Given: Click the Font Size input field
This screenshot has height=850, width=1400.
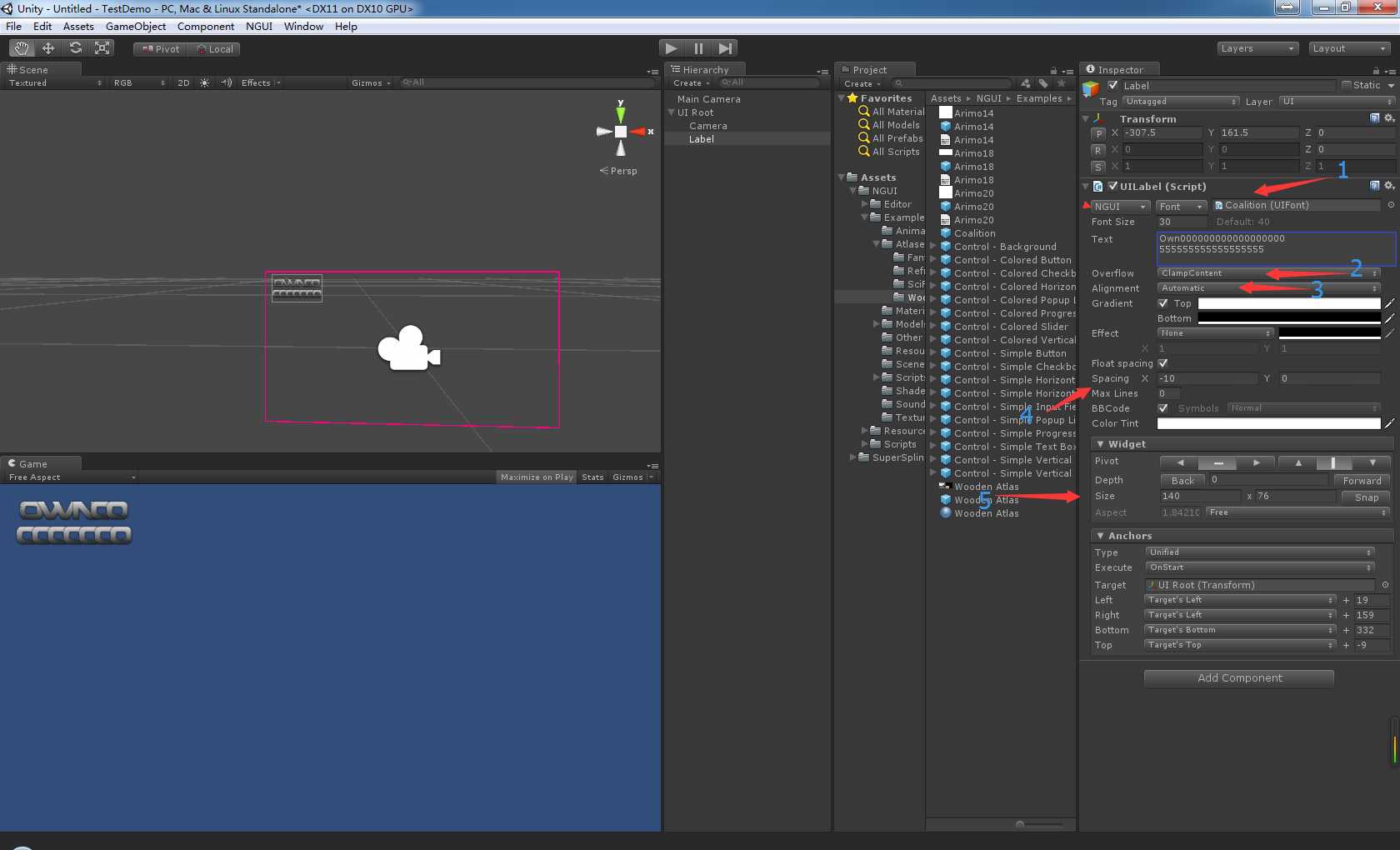Looking at the screenshot, I should coord(1182,222).
